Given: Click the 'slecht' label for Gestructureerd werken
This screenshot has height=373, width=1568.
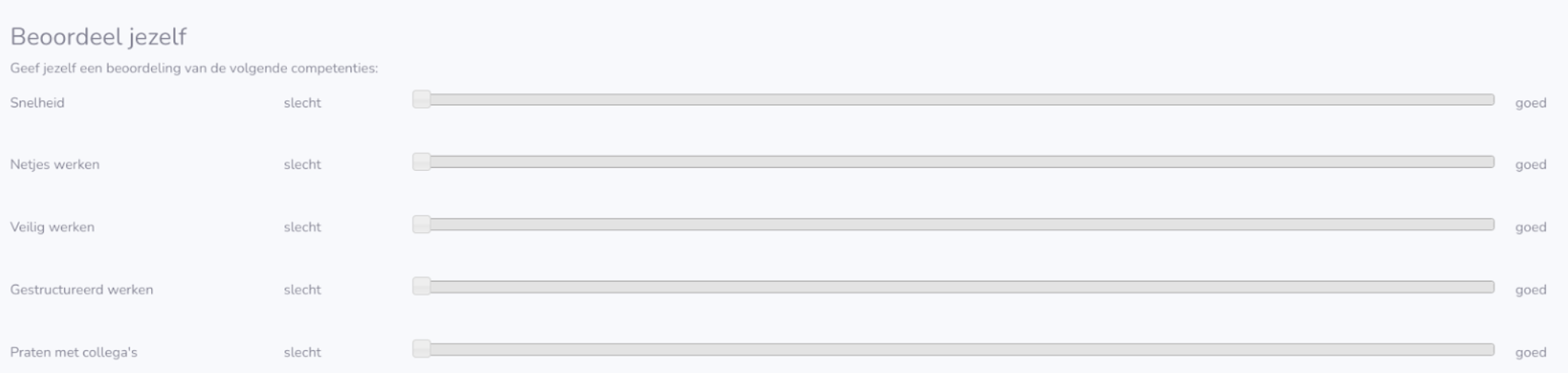Looking at the screenshot, I should 302,289.
